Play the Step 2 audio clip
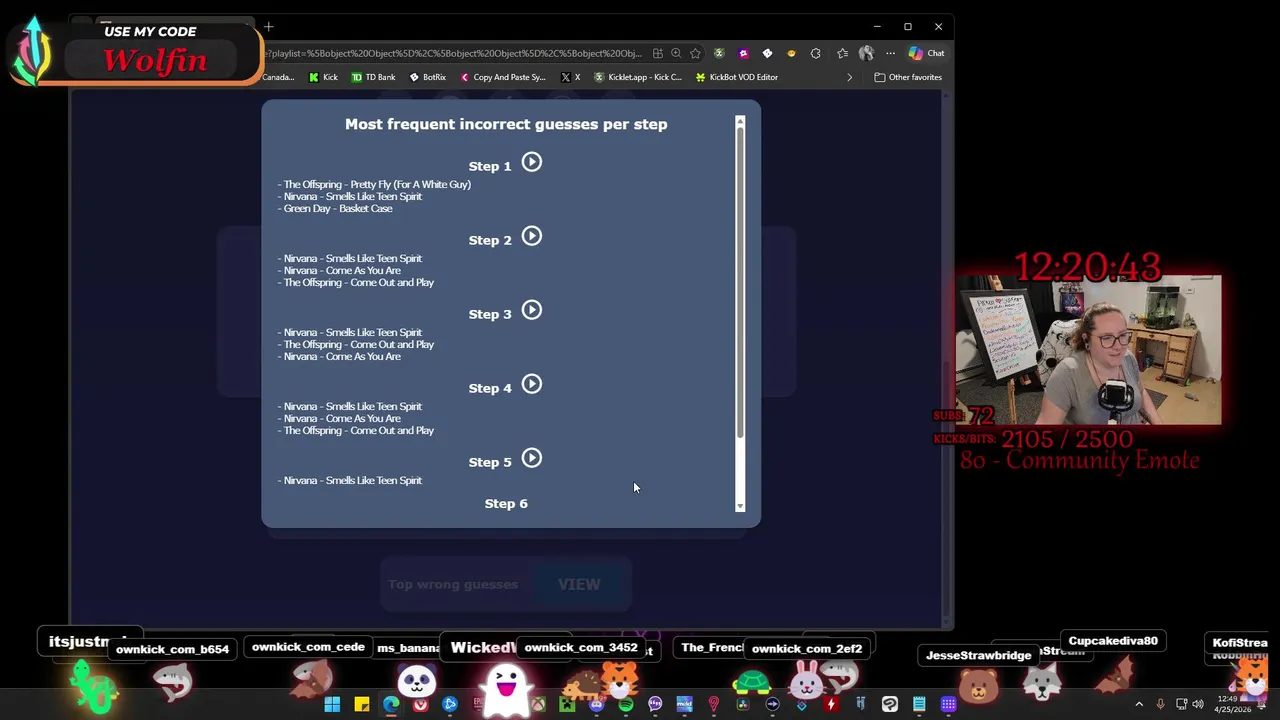The height and width of the screenshot is (720, 1280). click(532, 236)
